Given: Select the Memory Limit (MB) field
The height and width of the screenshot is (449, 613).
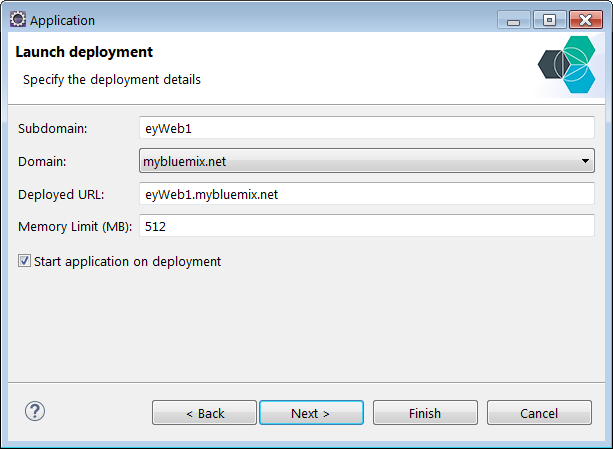Looking at the screenshot, I should coord(367,226).
